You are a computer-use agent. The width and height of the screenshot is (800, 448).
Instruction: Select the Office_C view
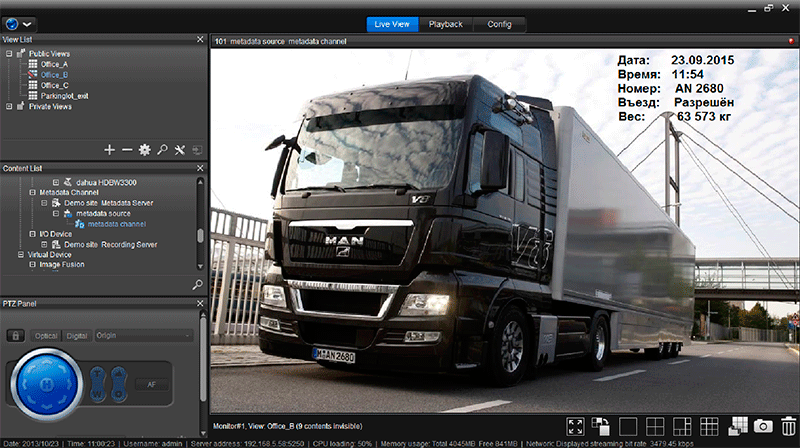(54, 85)
